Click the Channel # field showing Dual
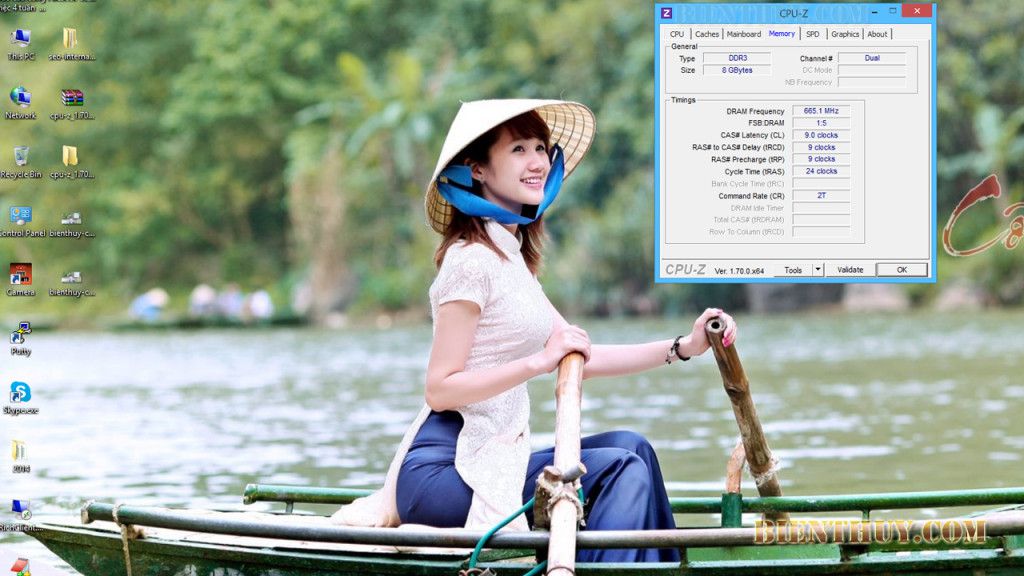Image resolution: width=1024 pixels, height=576 pixels. (872, 58)
